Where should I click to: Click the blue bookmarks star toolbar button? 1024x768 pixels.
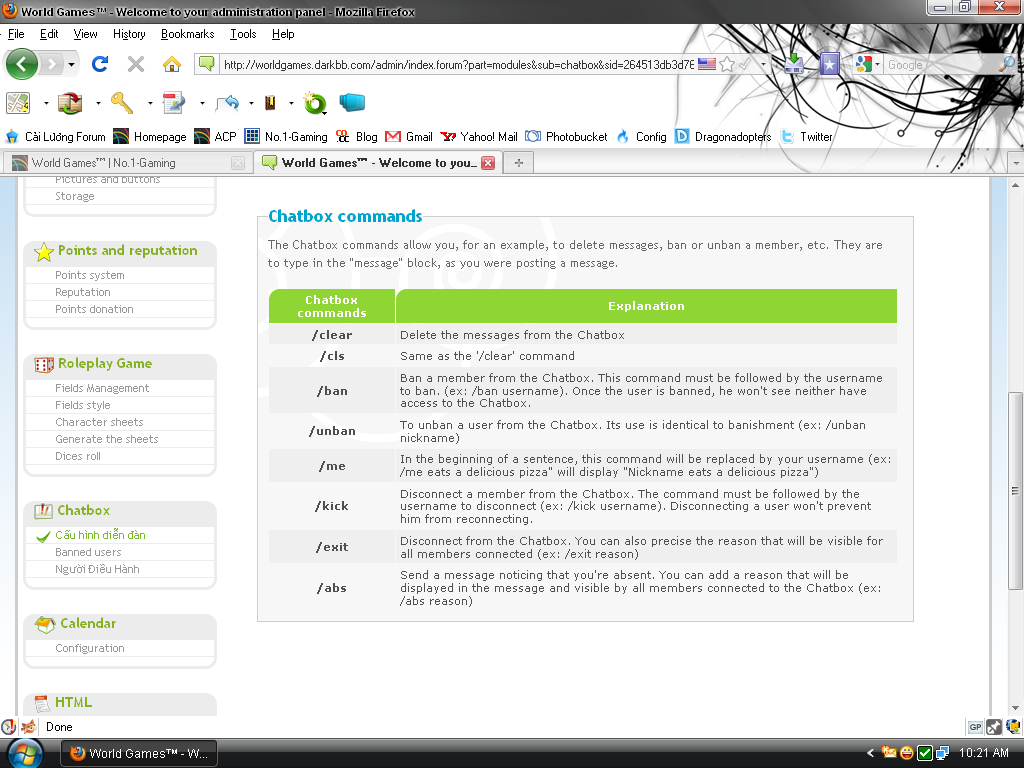(829, 64)
